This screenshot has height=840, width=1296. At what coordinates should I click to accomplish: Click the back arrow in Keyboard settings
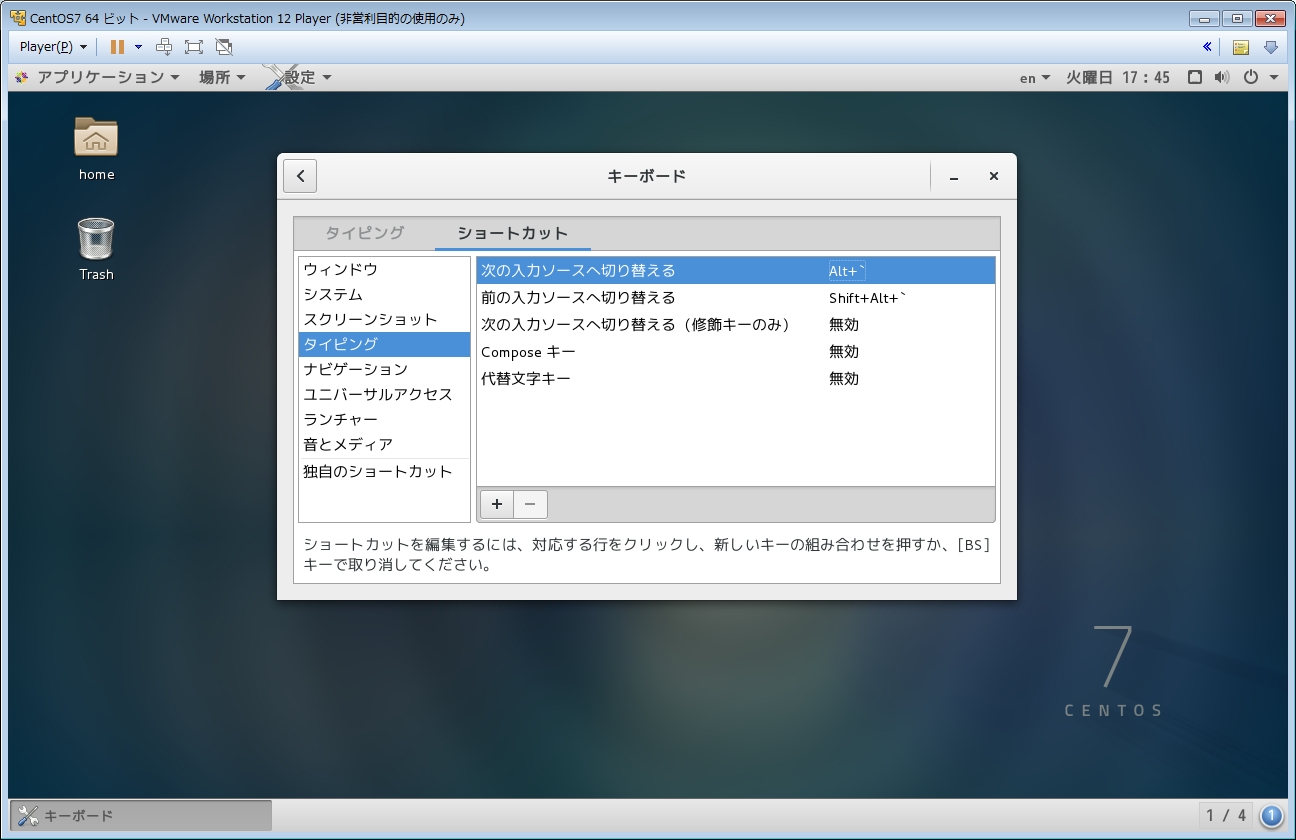point(300,176)
